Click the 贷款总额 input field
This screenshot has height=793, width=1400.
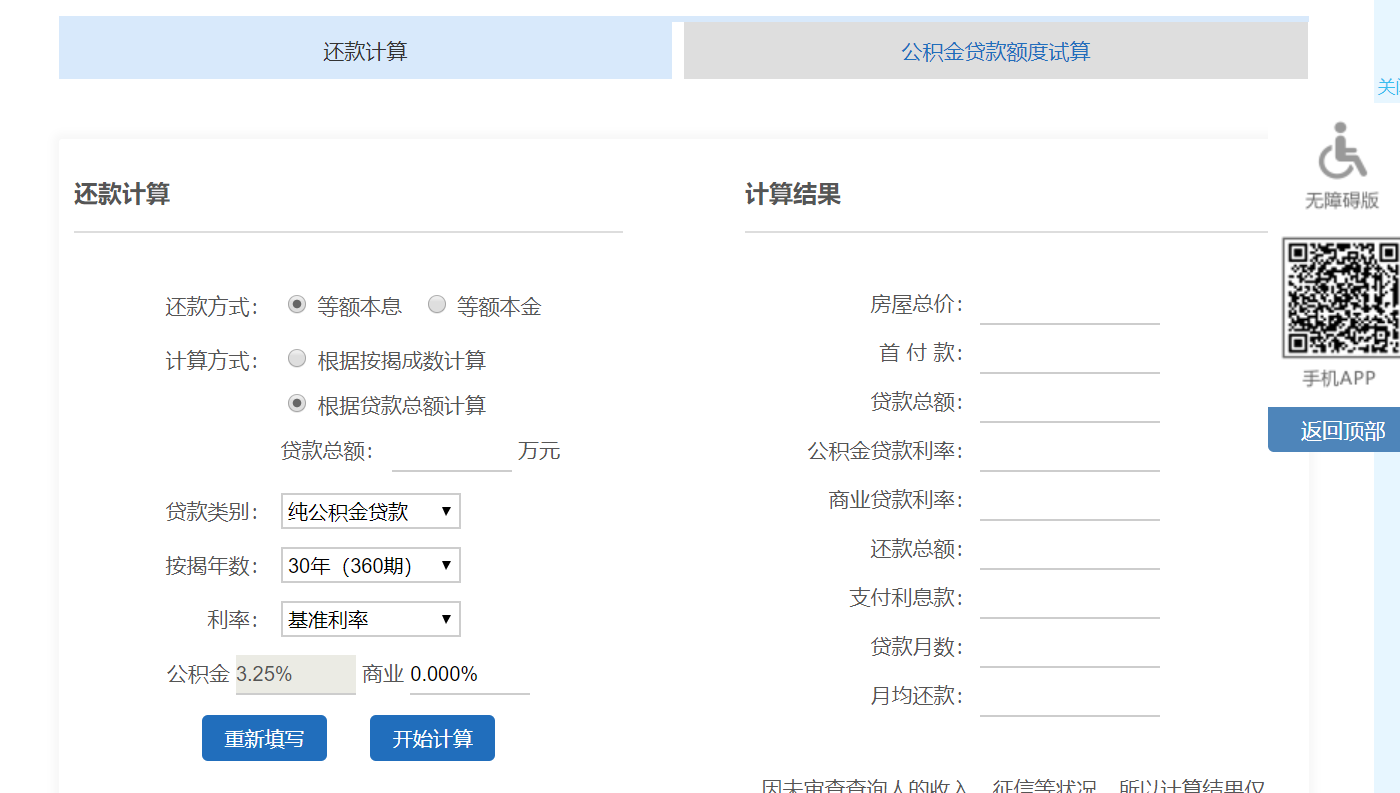click(x=451, y=450)
